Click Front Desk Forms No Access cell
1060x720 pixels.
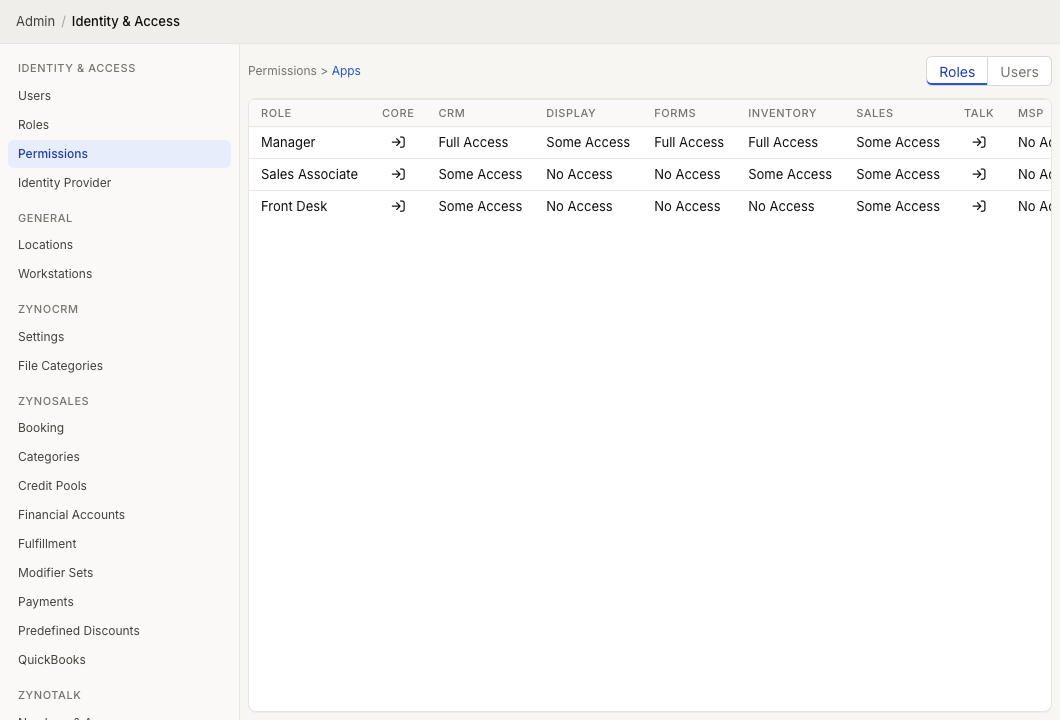tap(687, 206)
